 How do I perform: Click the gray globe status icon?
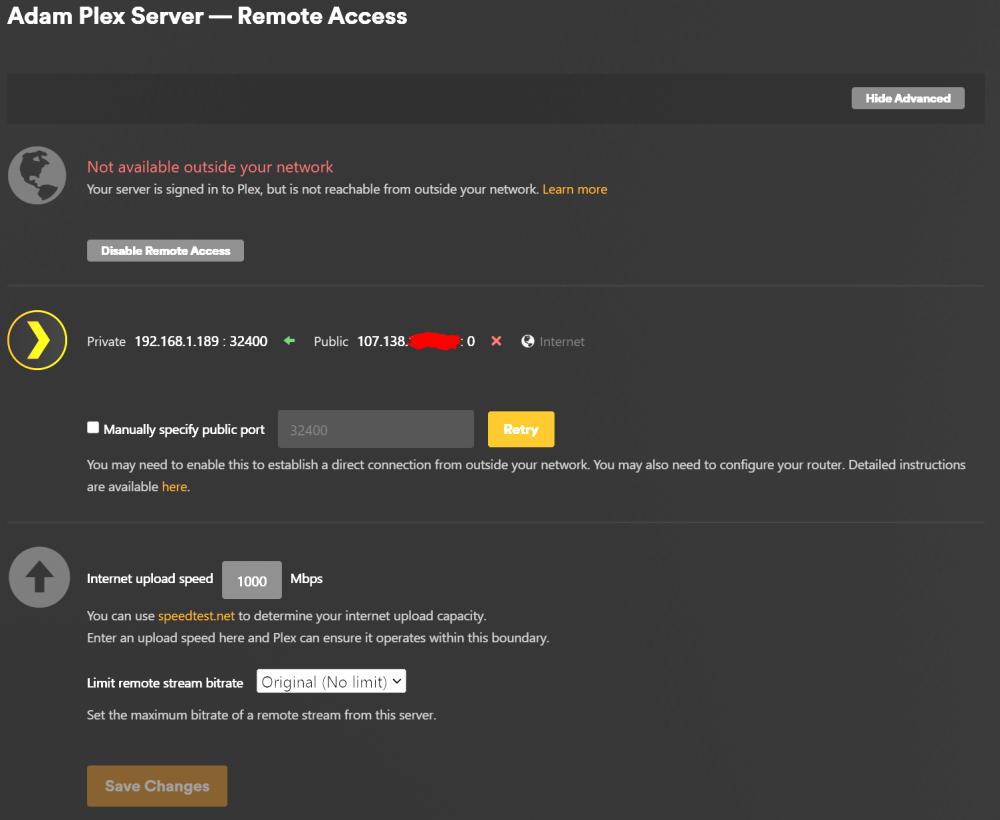click(x=37, y=175)
